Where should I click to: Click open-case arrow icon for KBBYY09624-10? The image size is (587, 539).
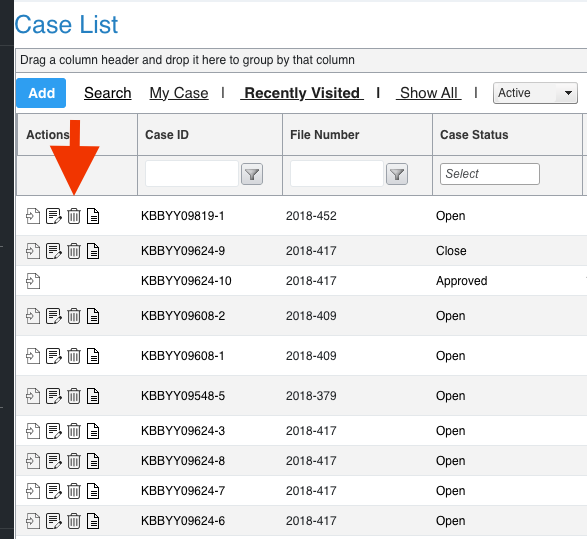coord(33,281)
